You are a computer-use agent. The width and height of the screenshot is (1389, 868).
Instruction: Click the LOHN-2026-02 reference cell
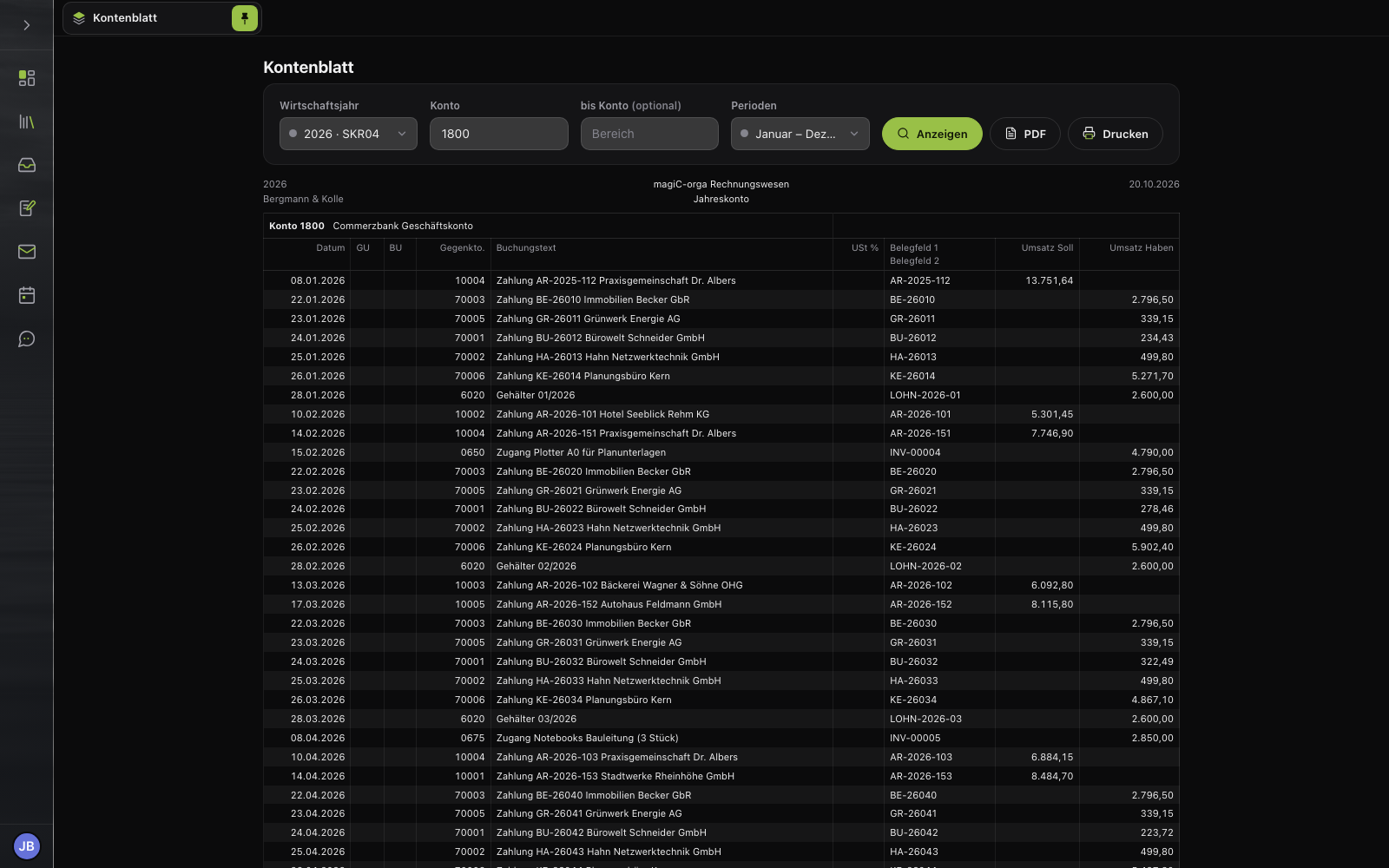tap(925, 566)
